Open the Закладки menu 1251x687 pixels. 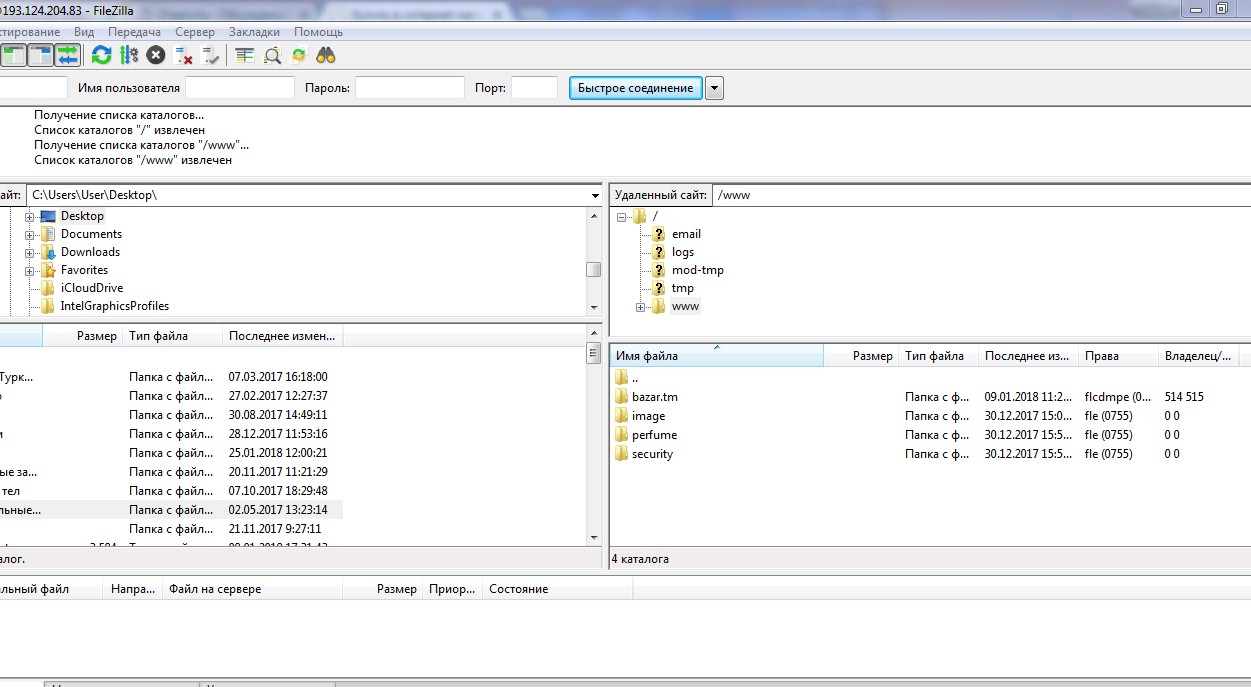(x=254, y=32)
